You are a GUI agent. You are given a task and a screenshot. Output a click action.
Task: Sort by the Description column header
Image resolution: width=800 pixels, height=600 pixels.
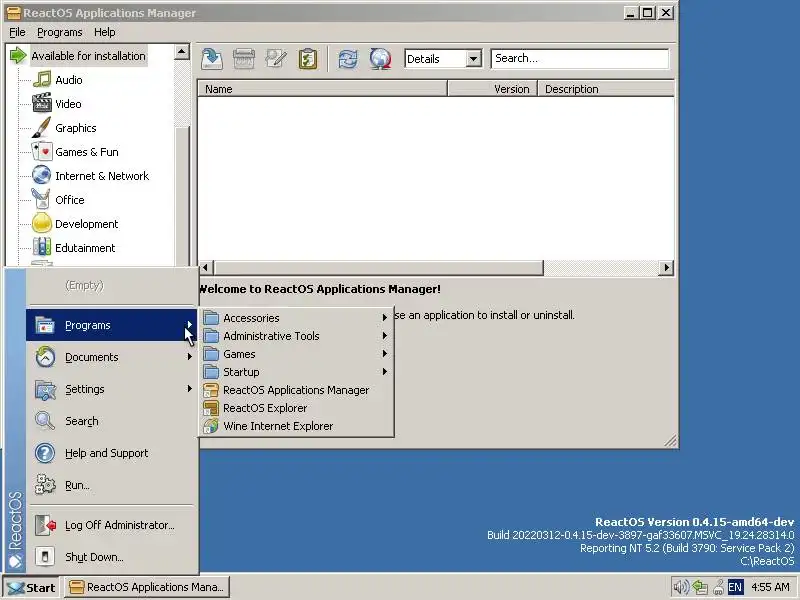[x=606, y=89]
